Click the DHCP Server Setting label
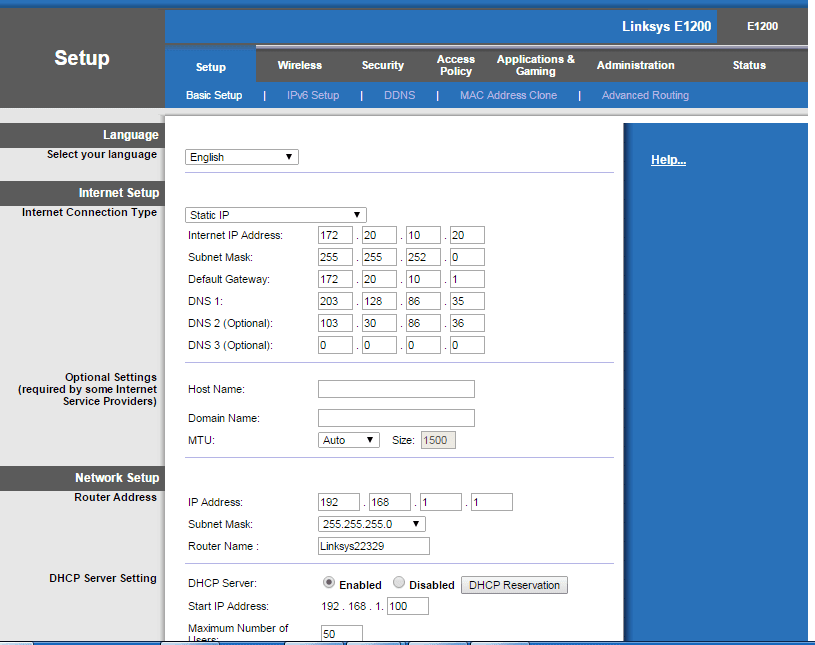 [x=103, y=578]
